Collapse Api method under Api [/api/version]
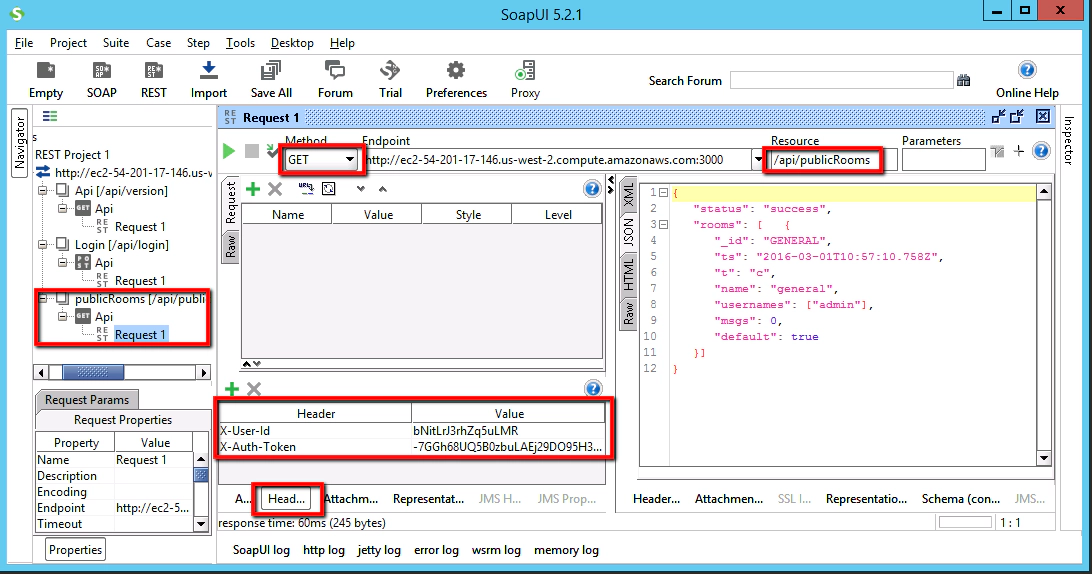The width and height of the screenshot is (1092, 574). pyautogui.click(x=62, y=208)
